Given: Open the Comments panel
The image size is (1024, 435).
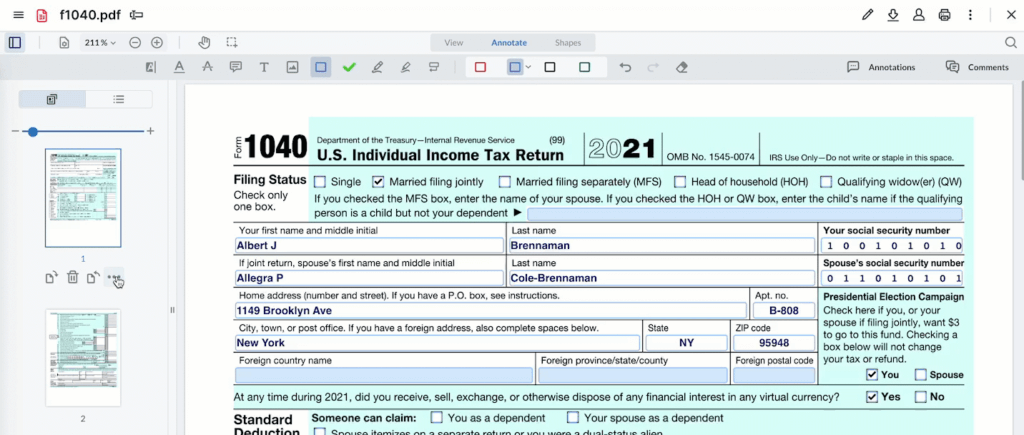Looking at the screenshot, I should 977,67.
